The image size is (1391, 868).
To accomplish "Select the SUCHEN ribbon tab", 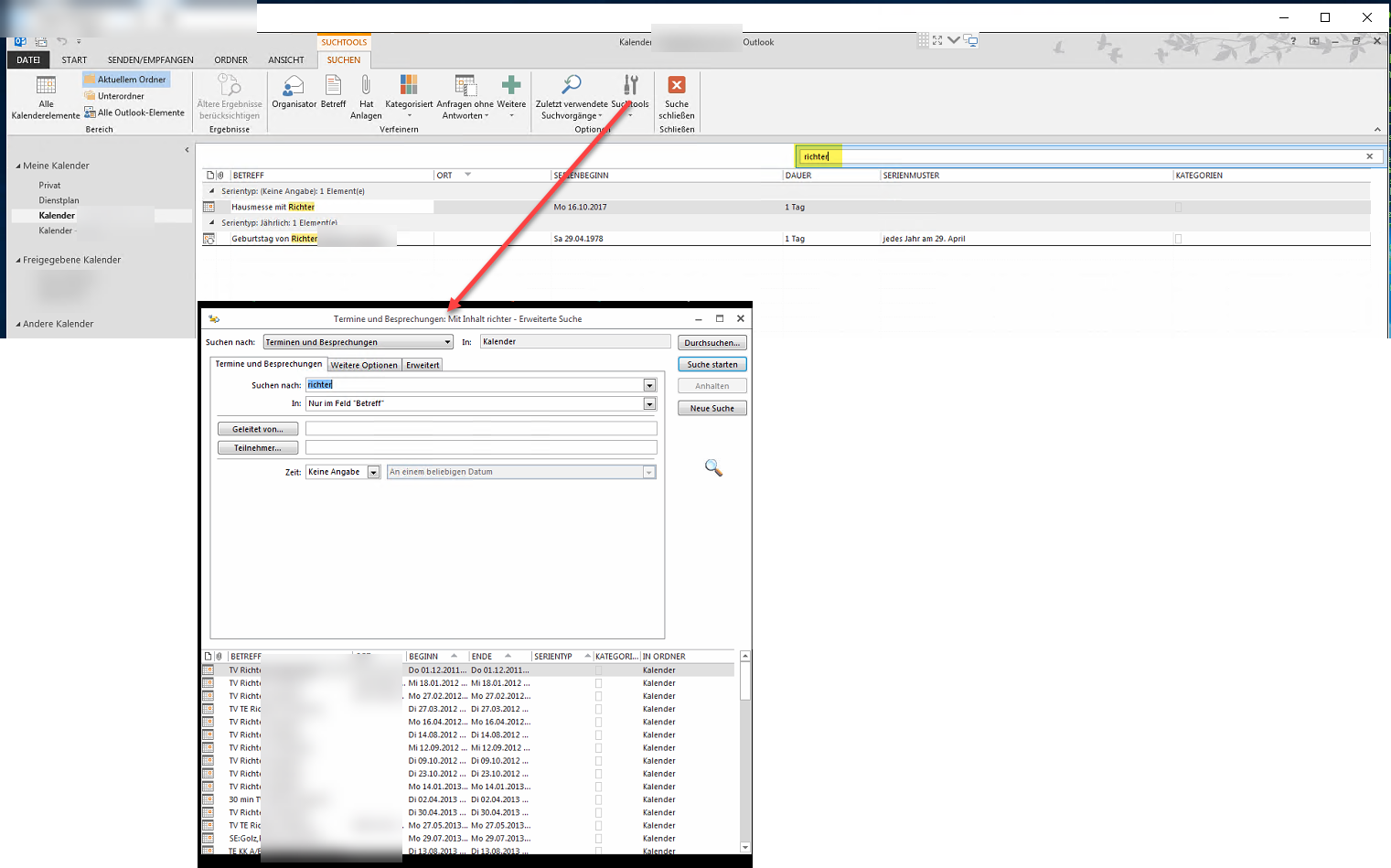I will [x=344, y=60].
